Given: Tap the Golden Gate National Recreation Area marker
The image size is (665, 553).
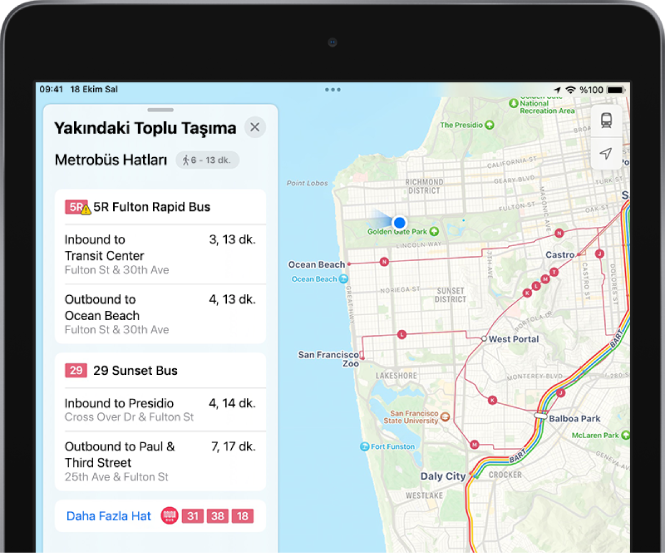Looking at the screenshot, I should click(x=514, y=103).
